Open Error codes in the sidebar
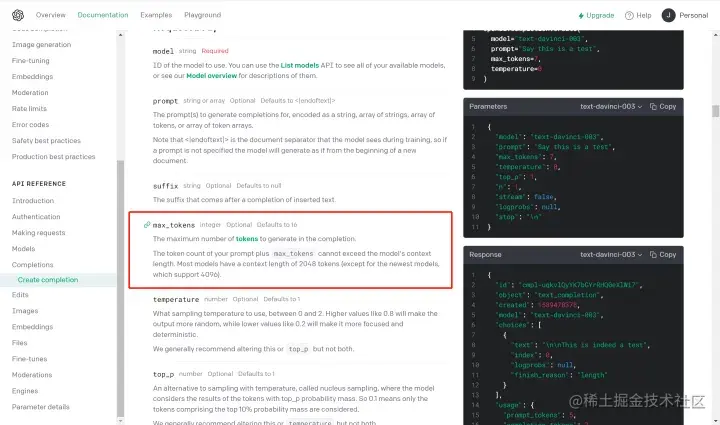 pos(30,125)
